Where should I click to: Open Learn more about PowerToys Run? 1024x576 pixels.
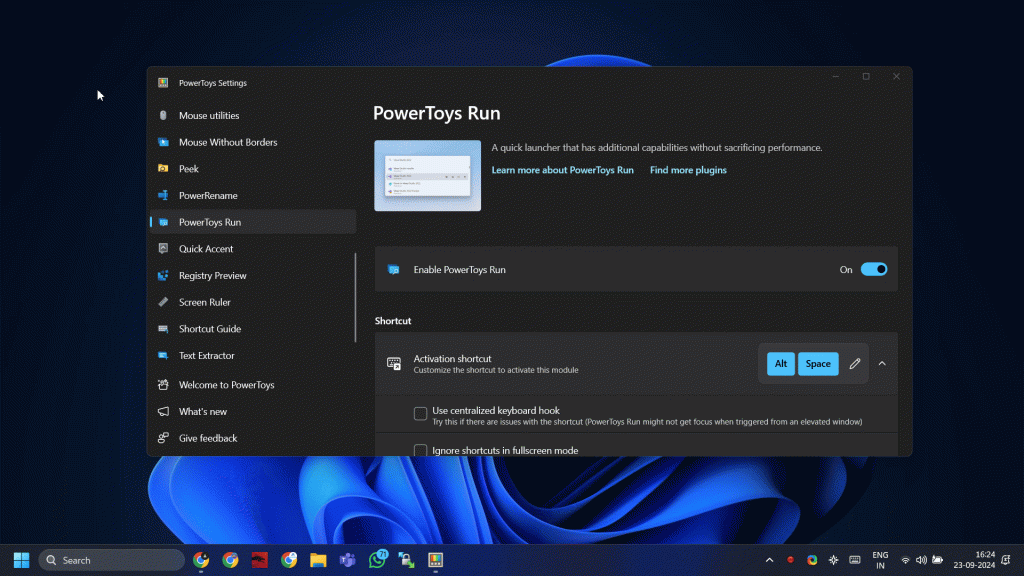(x=562, y=170)
